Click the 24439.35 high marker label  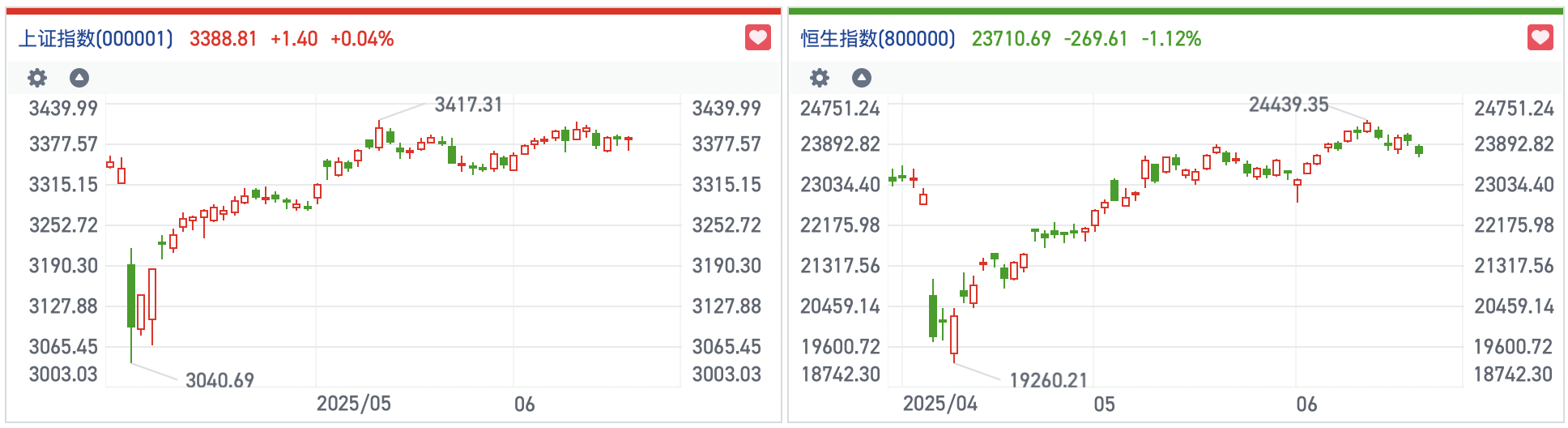tap(1288, 105)
